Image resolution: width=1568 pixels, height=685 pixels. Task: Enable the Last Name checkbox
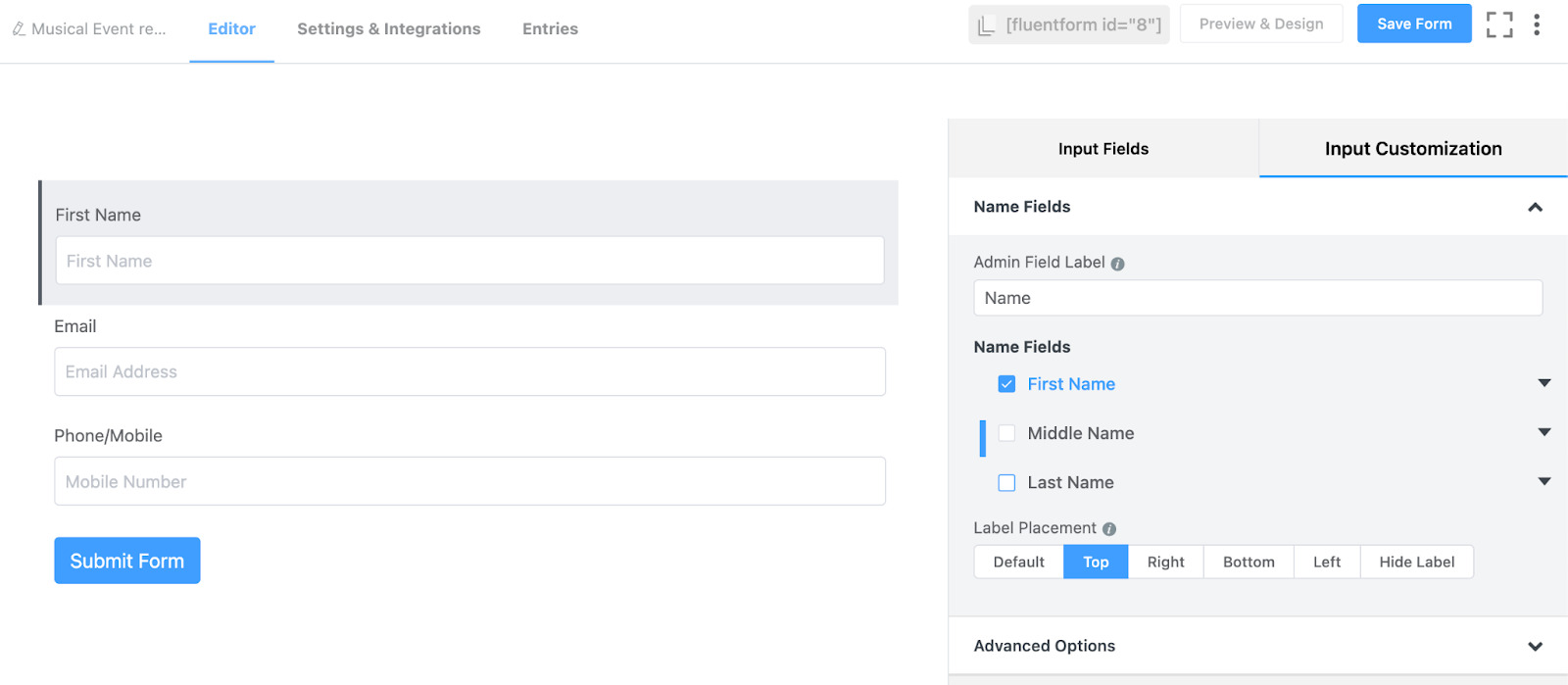(x=1006, y=482)
